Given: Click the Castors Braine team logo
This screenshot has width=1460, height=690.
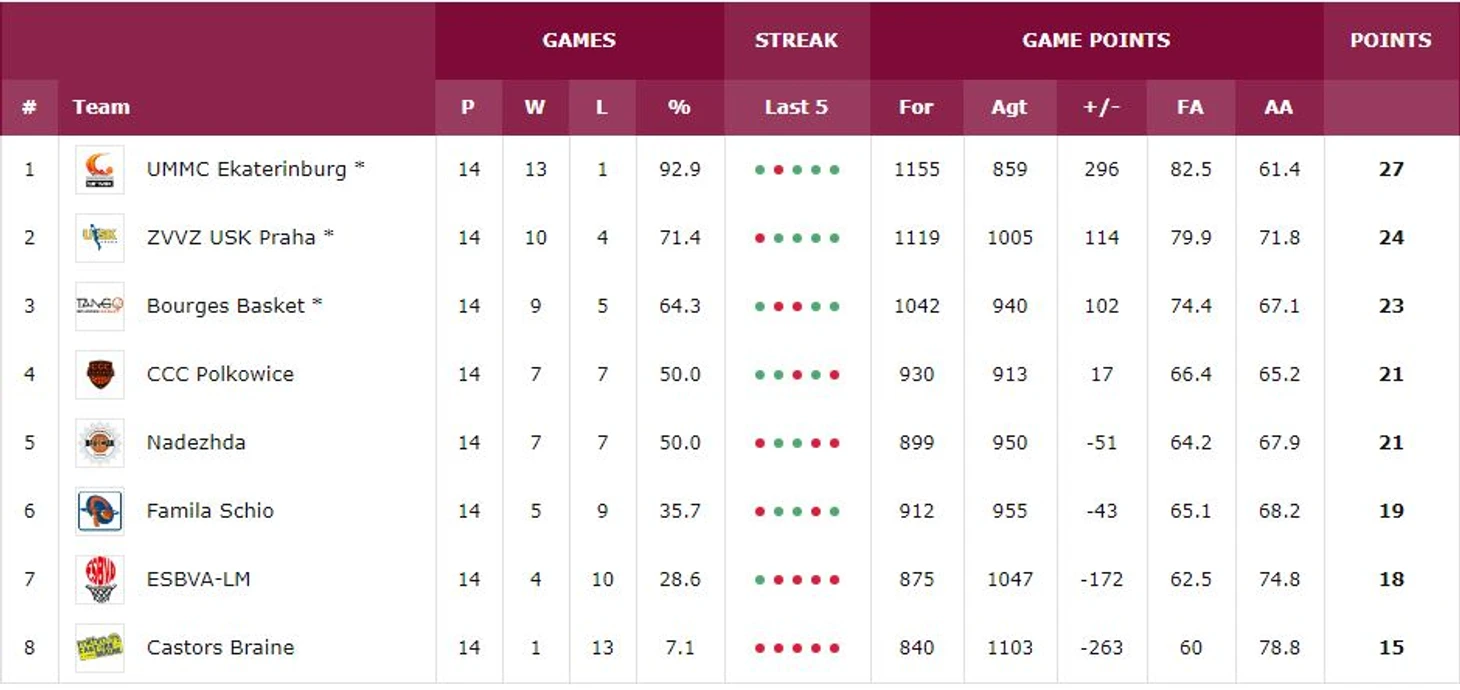Looking at the screenshot, I should click(x=100, y=648).
